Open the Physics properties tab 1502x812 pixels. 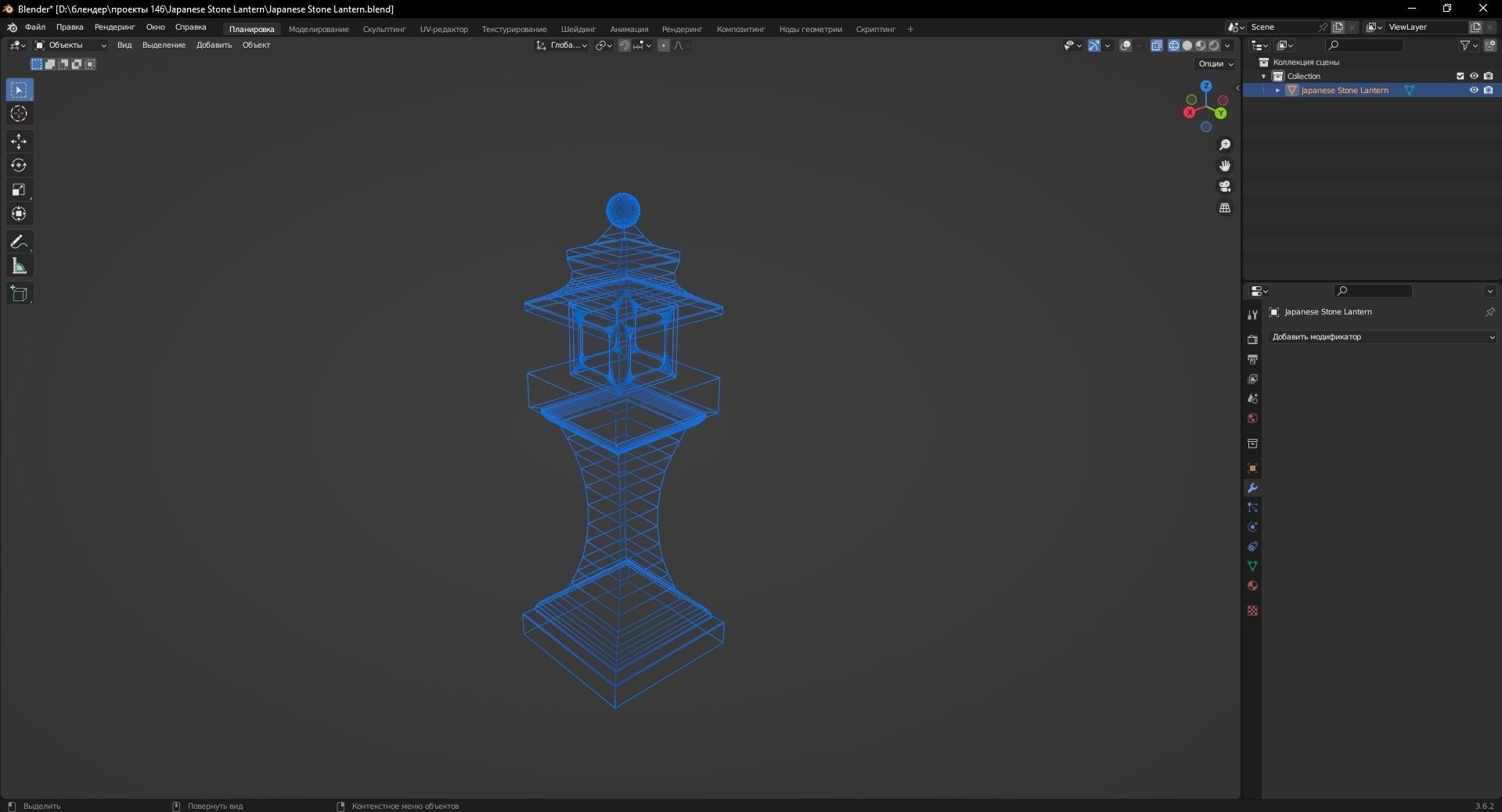coord(1252,527)
